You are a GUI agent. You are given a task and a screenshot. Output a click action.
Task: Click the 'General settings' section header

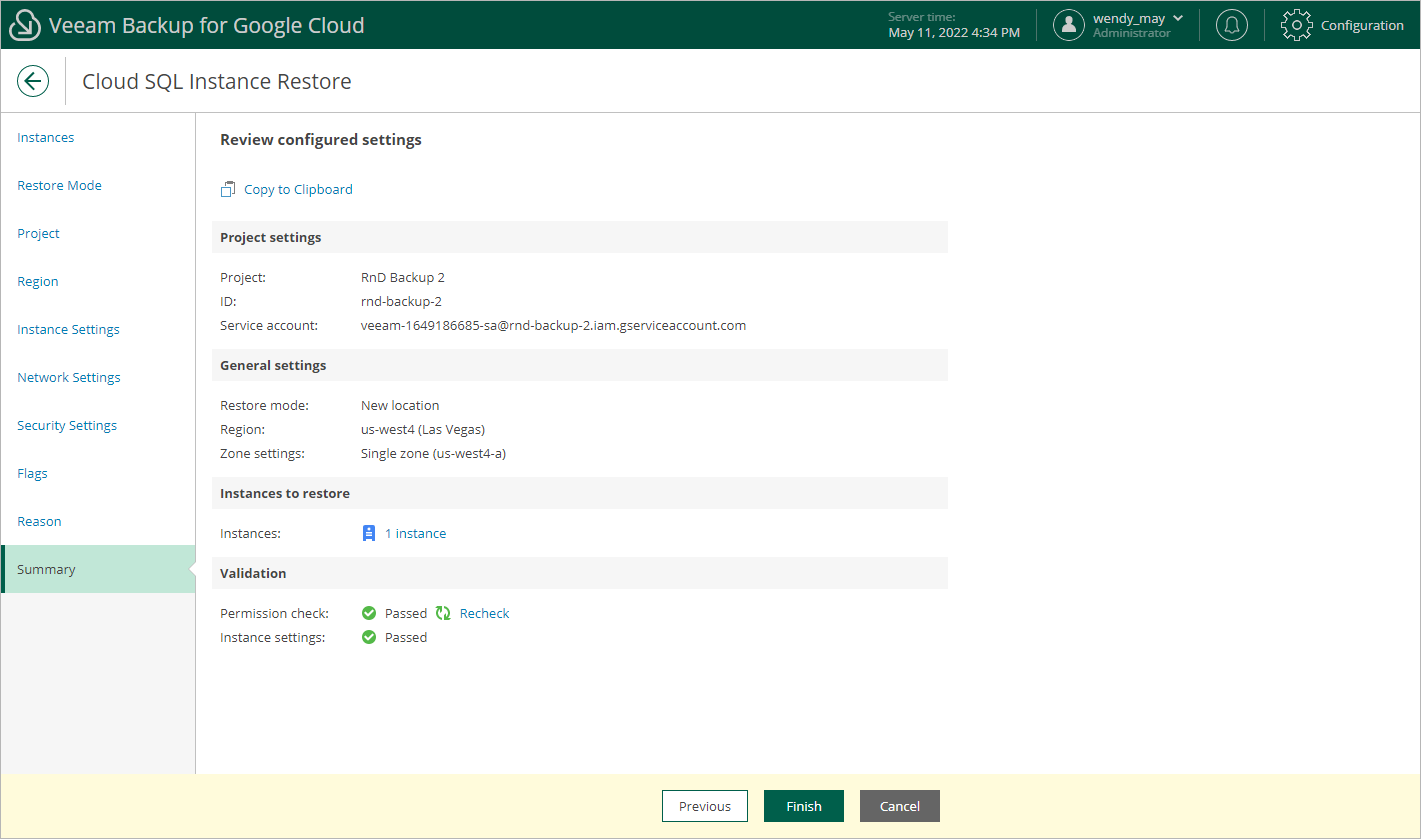point(580,365)
